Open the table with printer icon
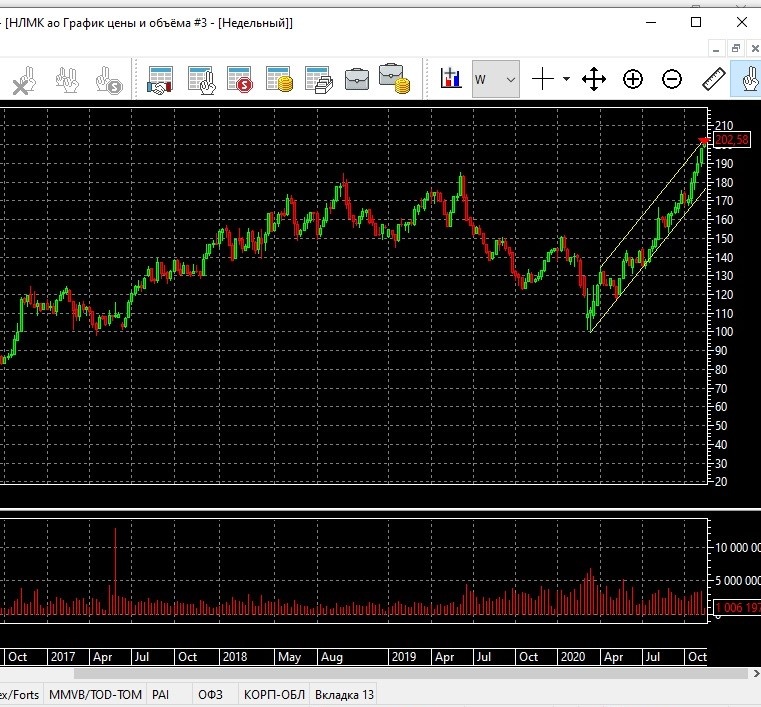 coord(319,80)
